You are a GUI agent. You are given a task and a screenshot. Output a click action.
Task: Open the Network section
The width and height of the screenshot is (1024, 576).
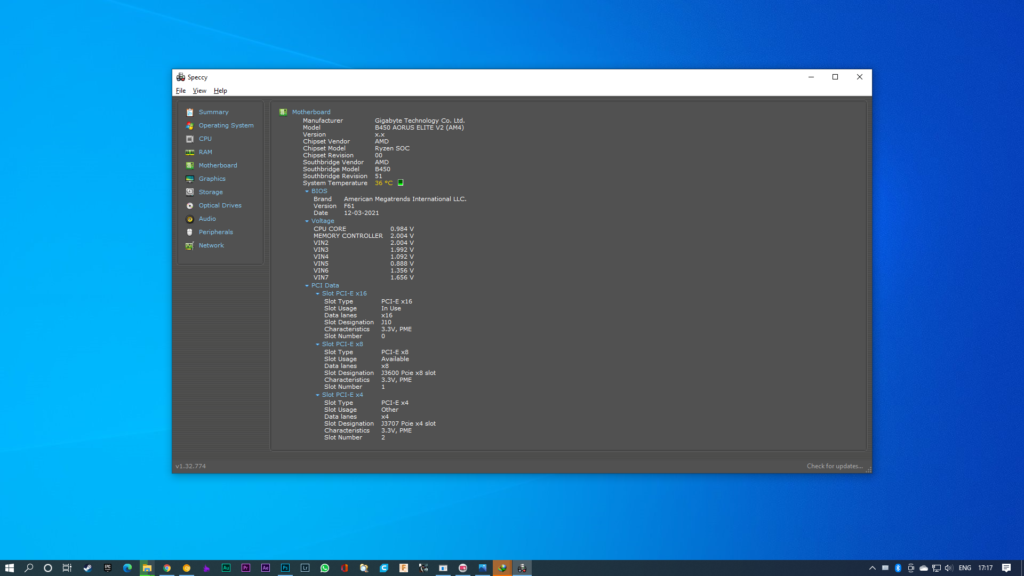tap(211, 246)
